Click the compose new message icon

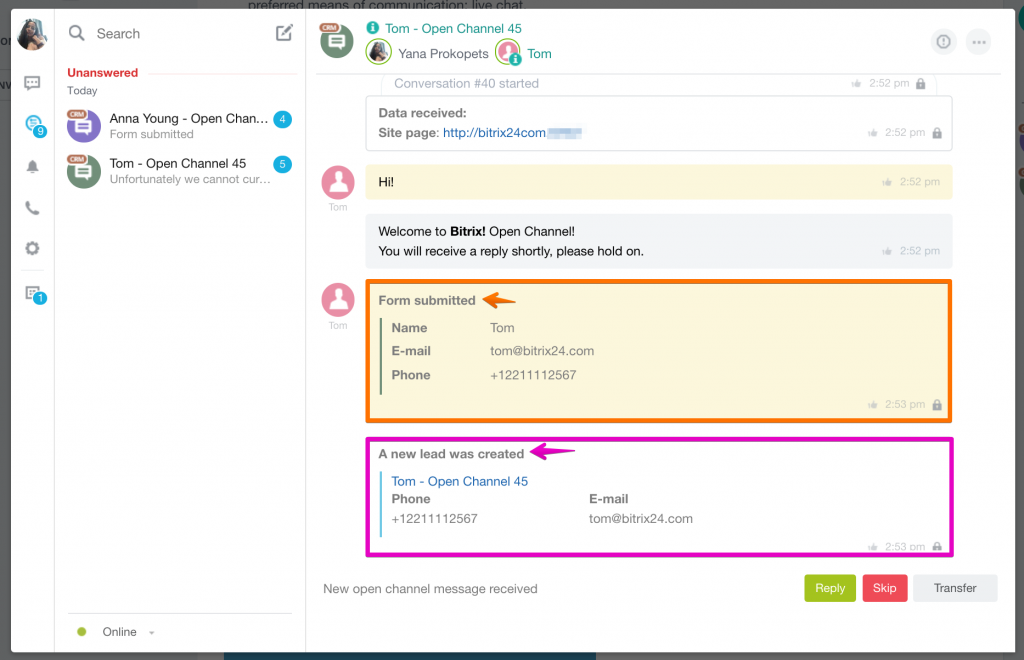pyautogui.click(x=284, y=33)
